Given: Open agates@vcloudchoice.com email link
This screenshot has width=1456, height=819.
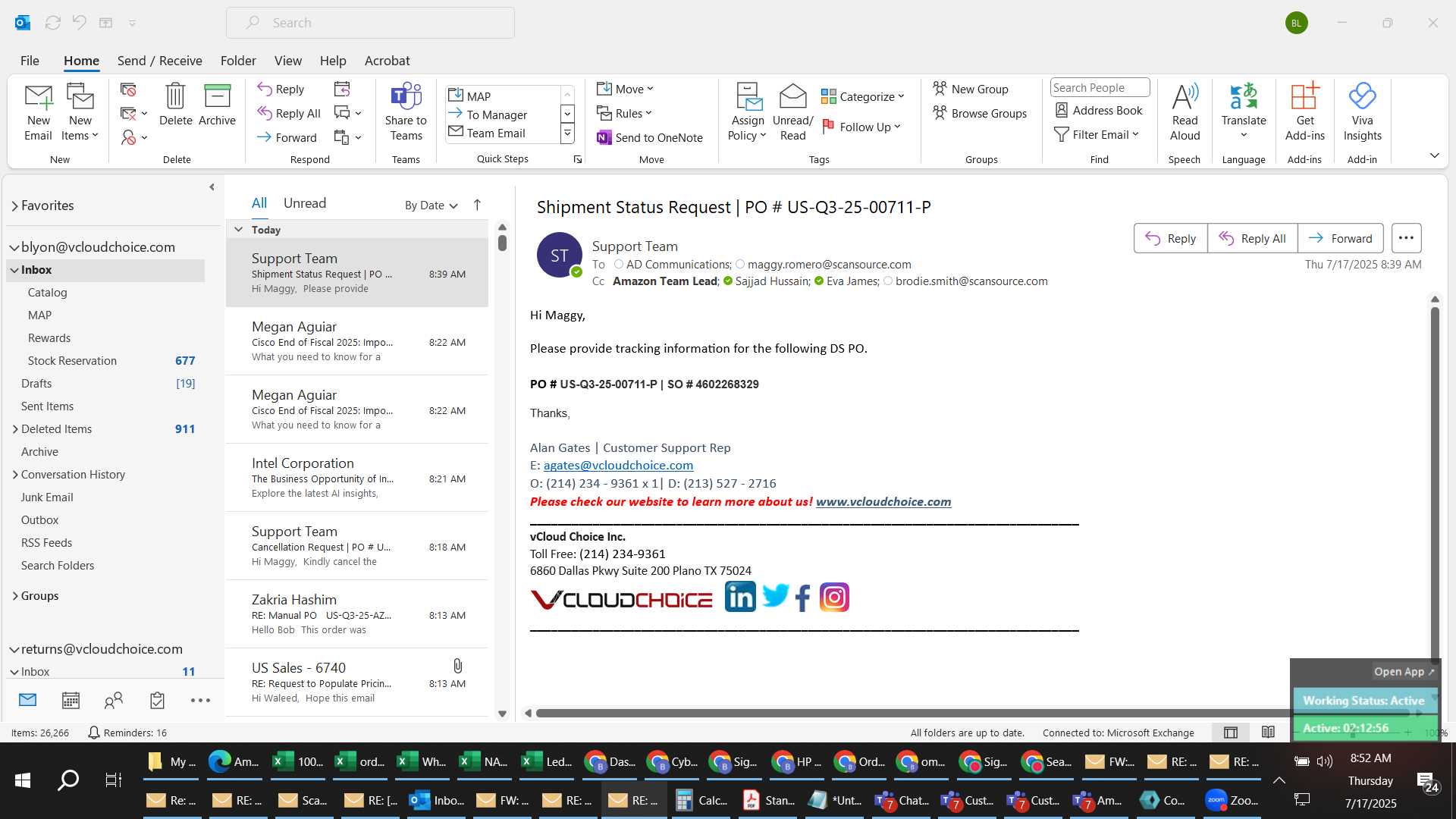Looking at the screenshot, I should tap(618, 466).
